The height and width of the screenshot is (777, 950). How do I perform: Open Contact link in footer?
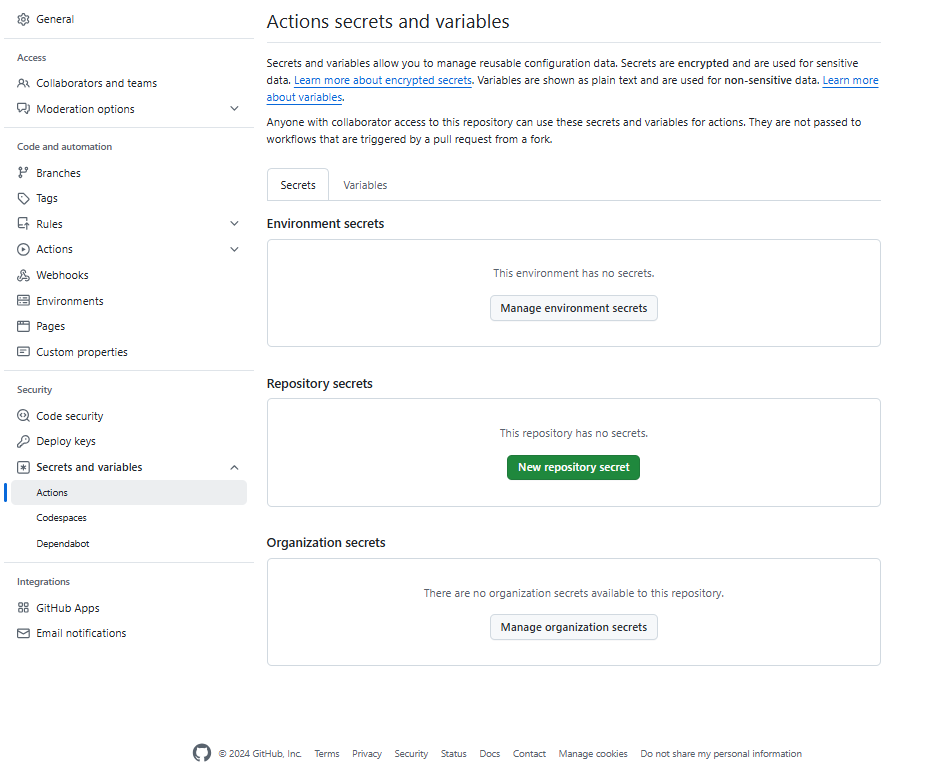pyautogui.click(x=529, y=753)
